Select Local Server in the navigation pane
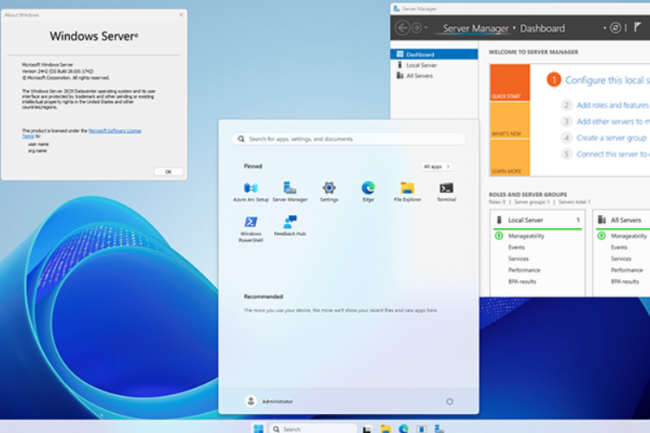This screenshot has width=650, height=433. (421, 64)
